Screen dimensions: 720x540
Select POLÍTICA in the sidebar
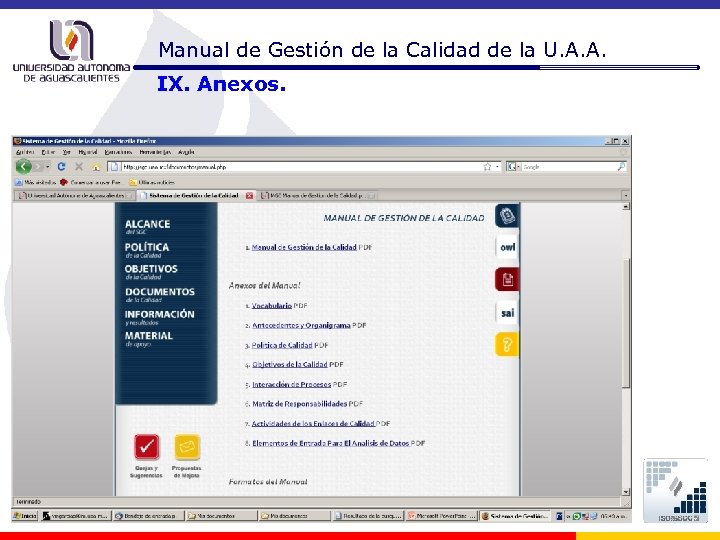point(147,250)
